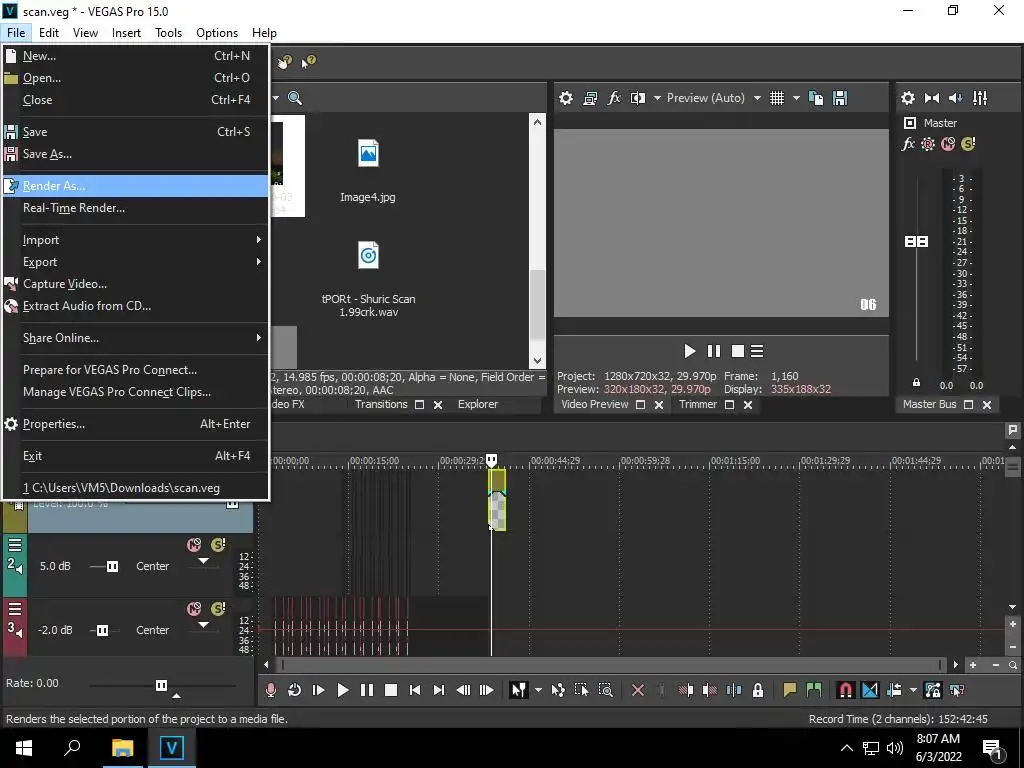
Task: Pause timeline playback
Action: pyautogui.click(x=367, y=690)
